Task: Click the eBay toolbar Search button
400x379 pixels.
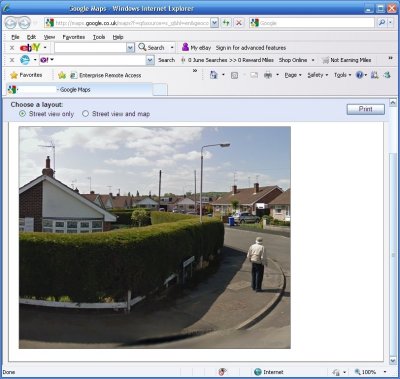Action: 152,48
